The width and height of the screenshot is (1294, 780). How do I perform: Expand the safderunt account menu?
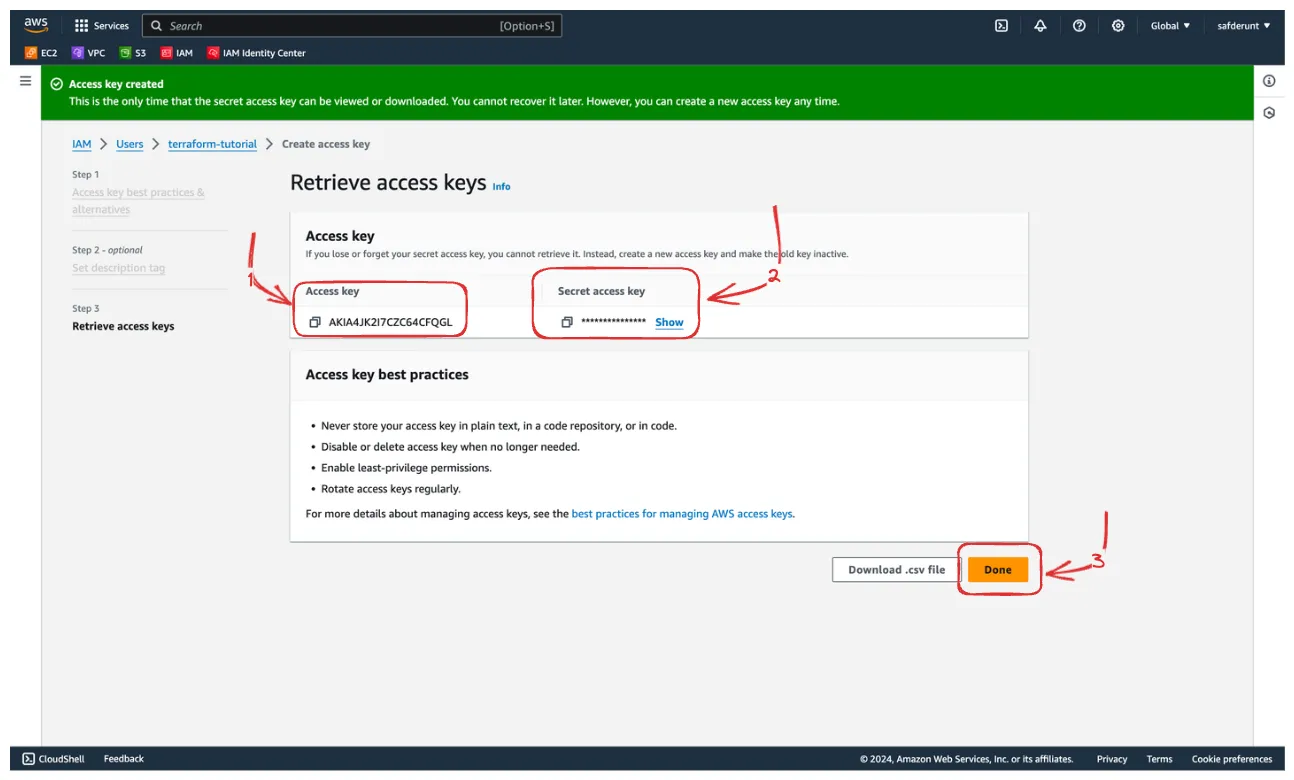coord(1244,26)
